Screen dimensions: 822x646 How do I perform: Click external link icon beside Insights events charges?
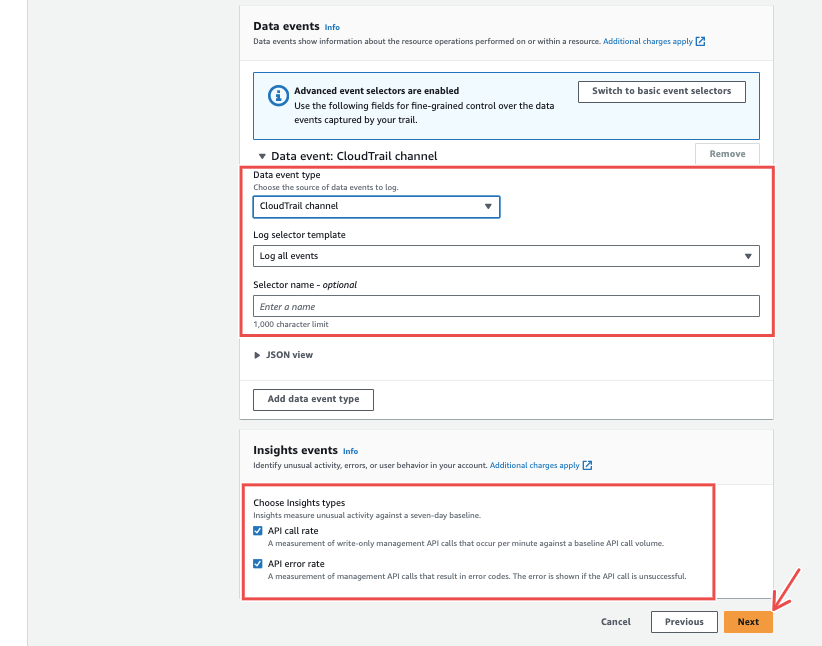coord(588,466)
